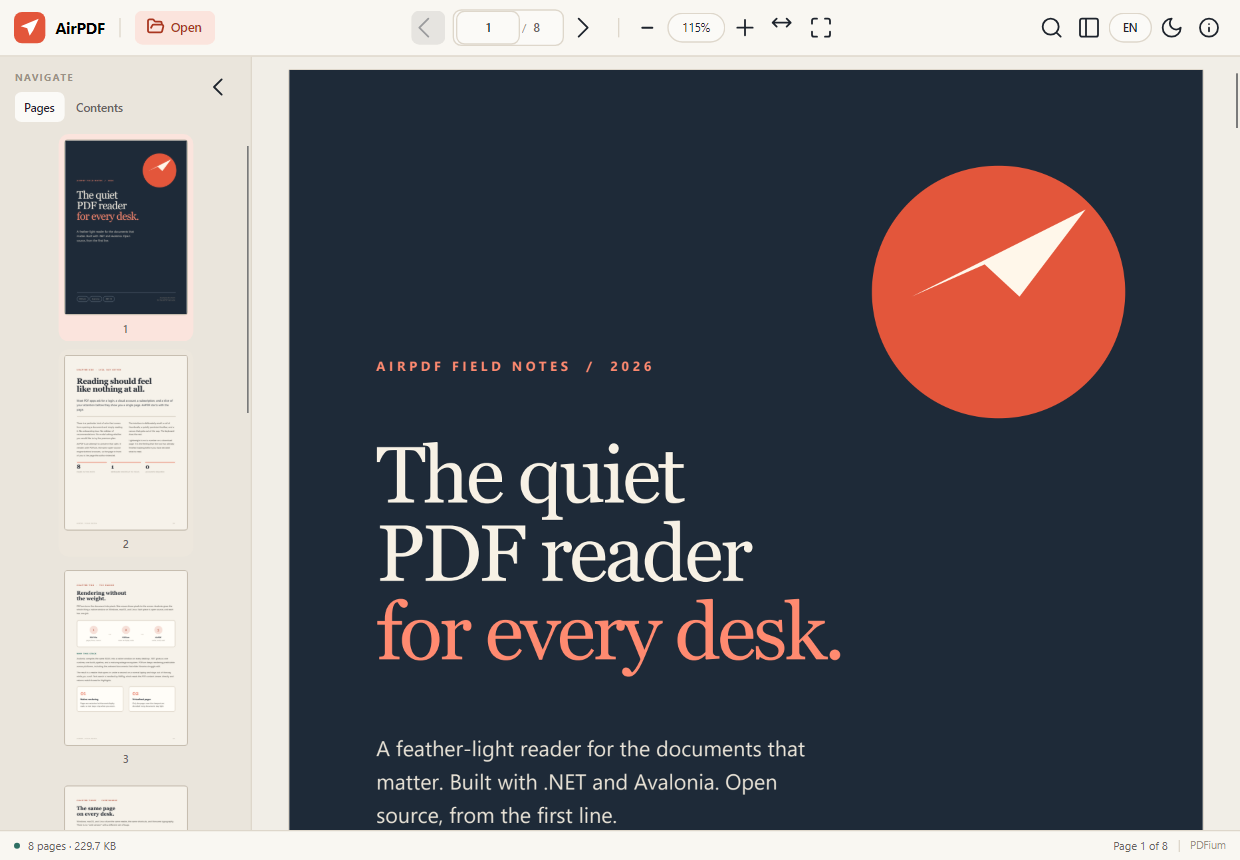Image resolution: width=1240 pixels, height=860 pixels.
Task: Select the Pages tab
Action: (x=39, y=107)
